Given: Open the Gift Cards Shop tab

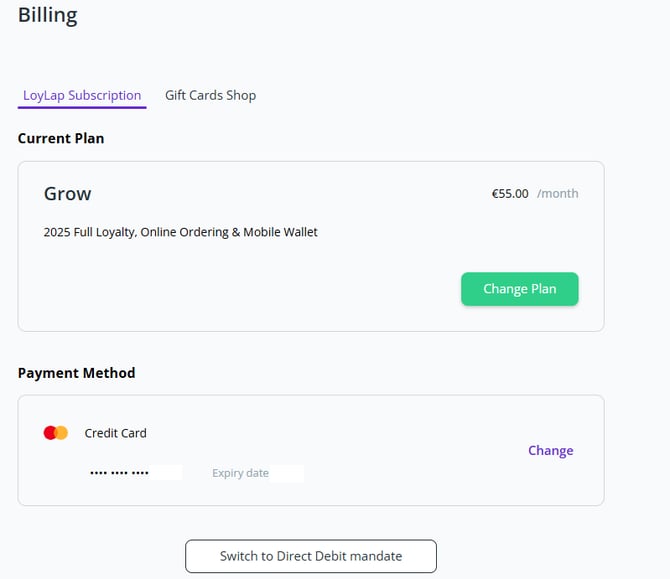Looking at the screenshot, I should point(210,95).
